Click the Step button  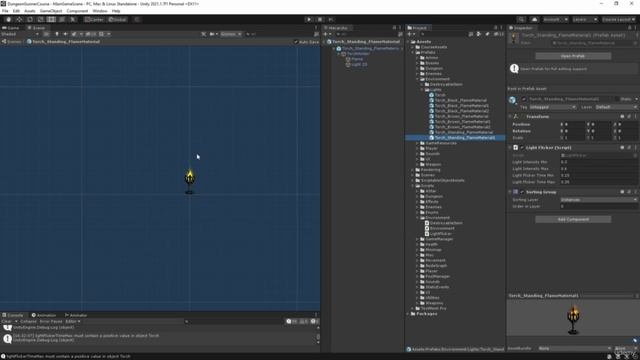[331, 20]
